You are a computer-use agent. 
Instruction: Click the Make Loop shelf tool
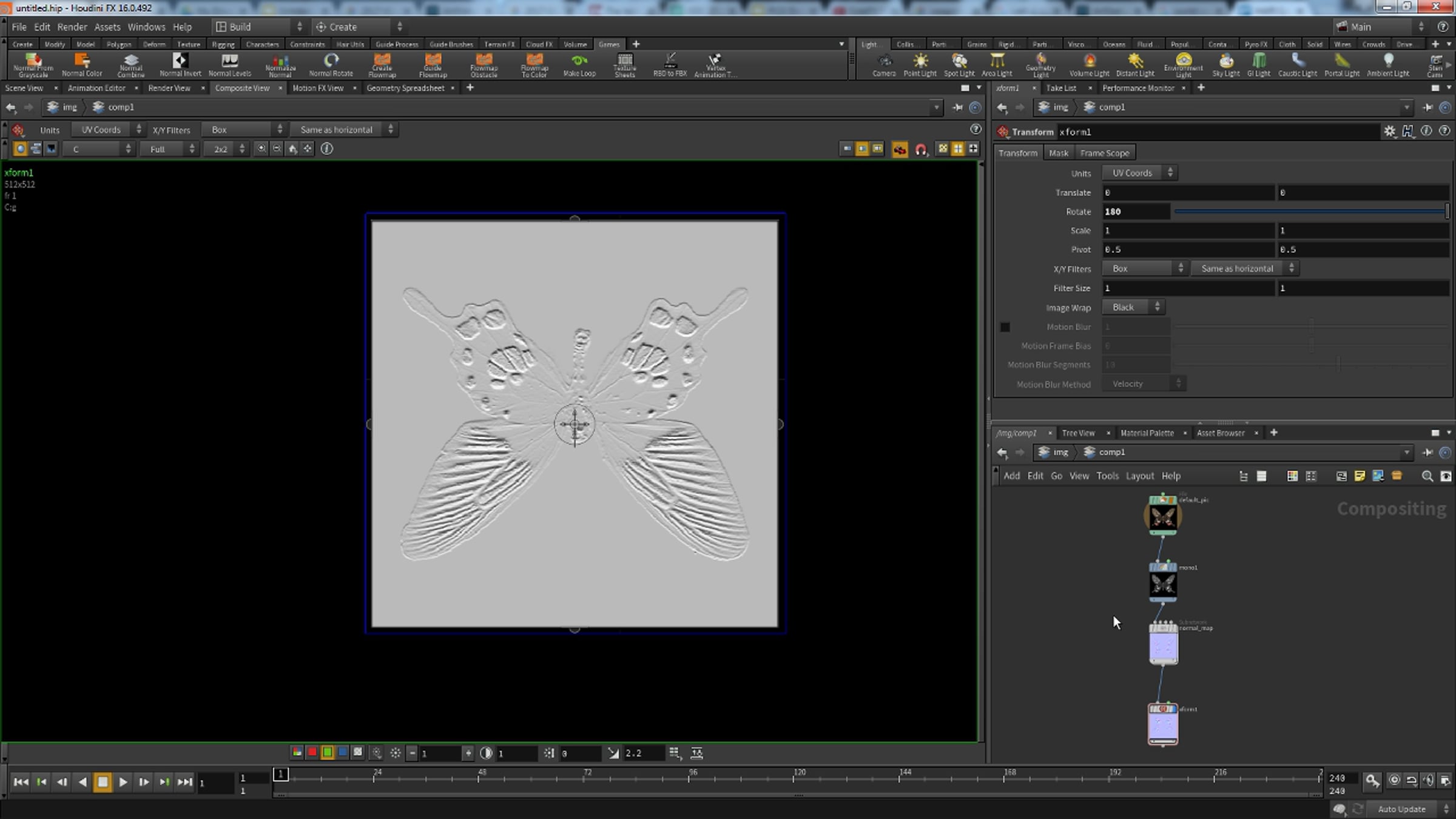point(579,64)
